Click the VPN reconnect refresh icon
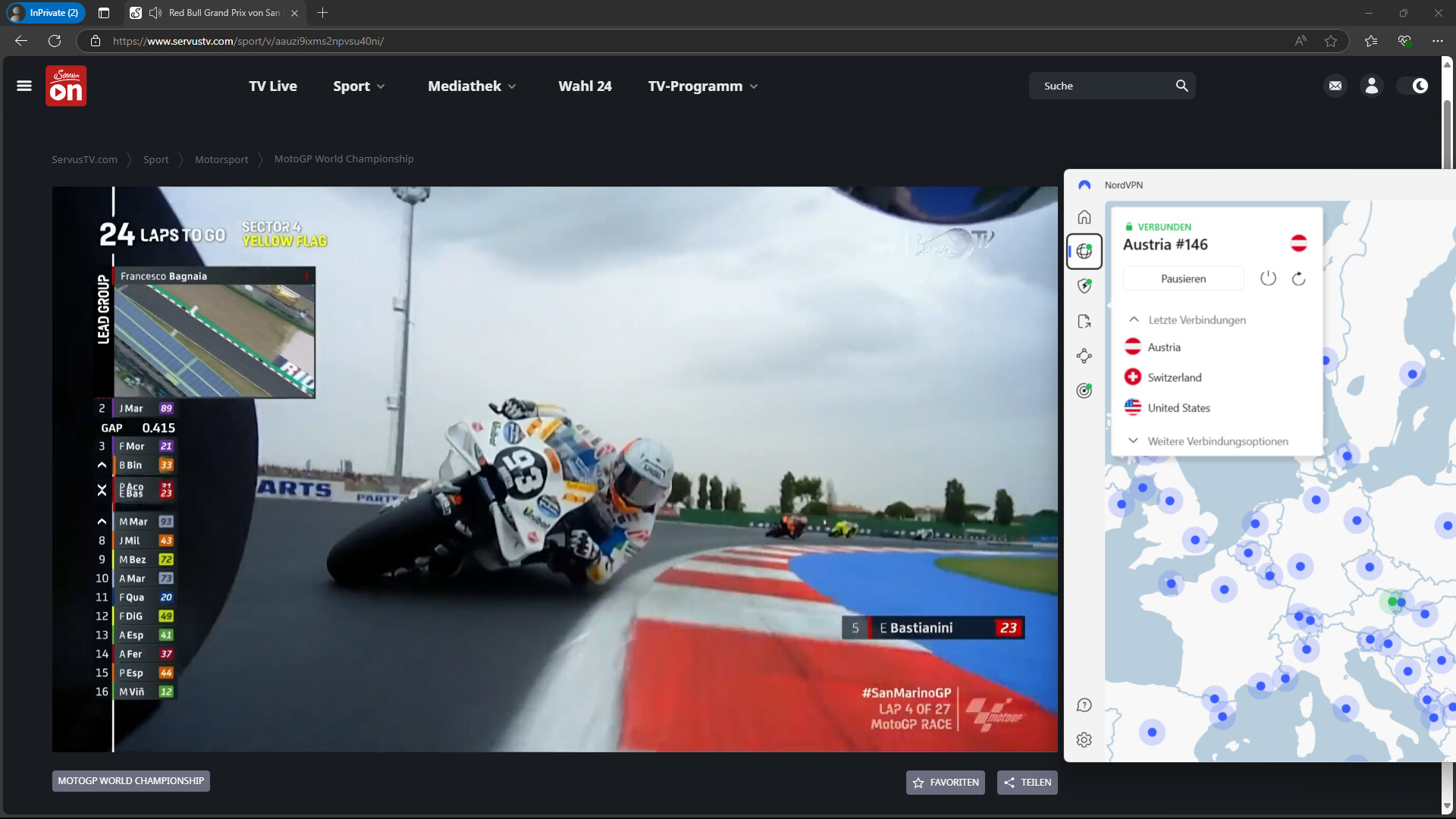The height and width of the screenshot is (819, 1456). 1298,278
